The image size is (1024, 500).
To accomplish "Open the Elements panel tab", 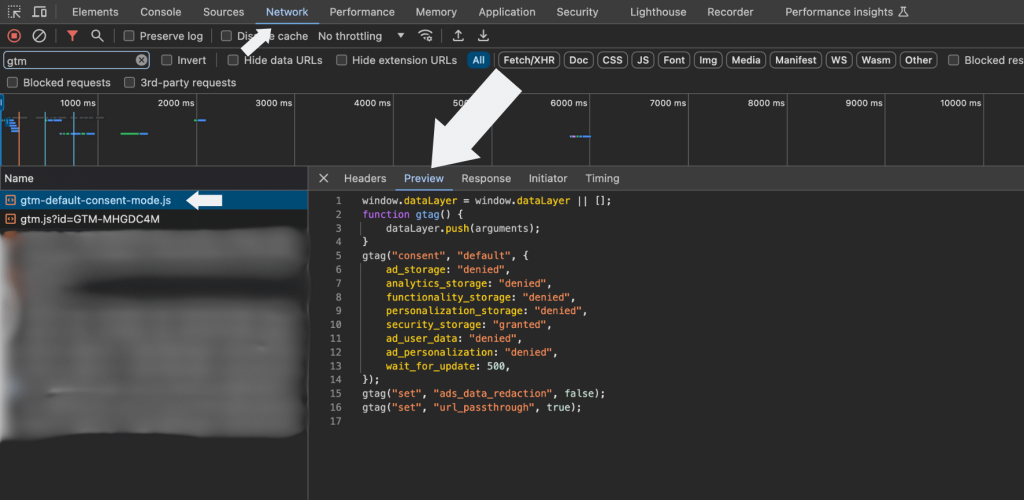I will [x=95, y=12].
